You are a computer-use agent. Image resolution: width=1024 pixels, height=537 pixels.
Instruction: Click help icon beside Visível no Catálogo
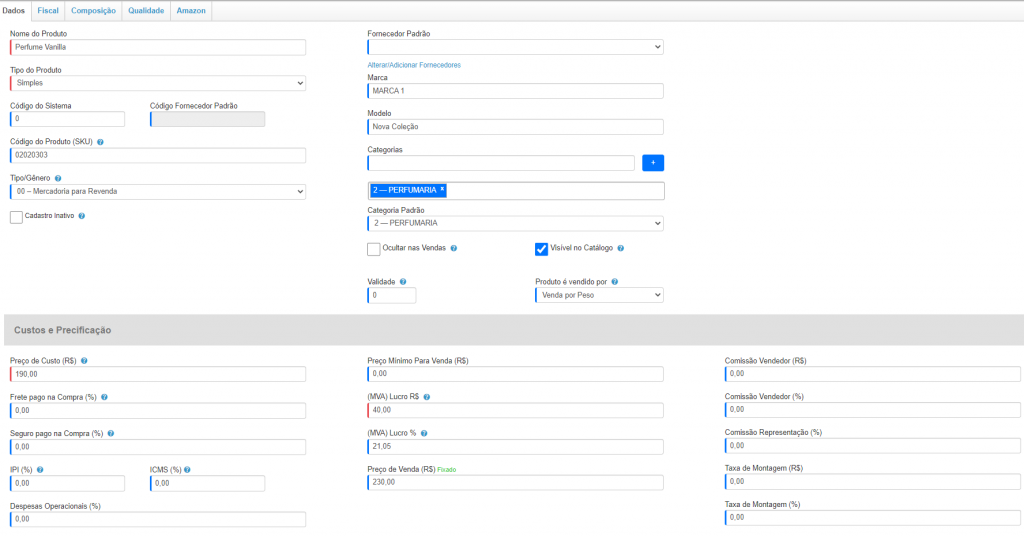click(621, 248)
